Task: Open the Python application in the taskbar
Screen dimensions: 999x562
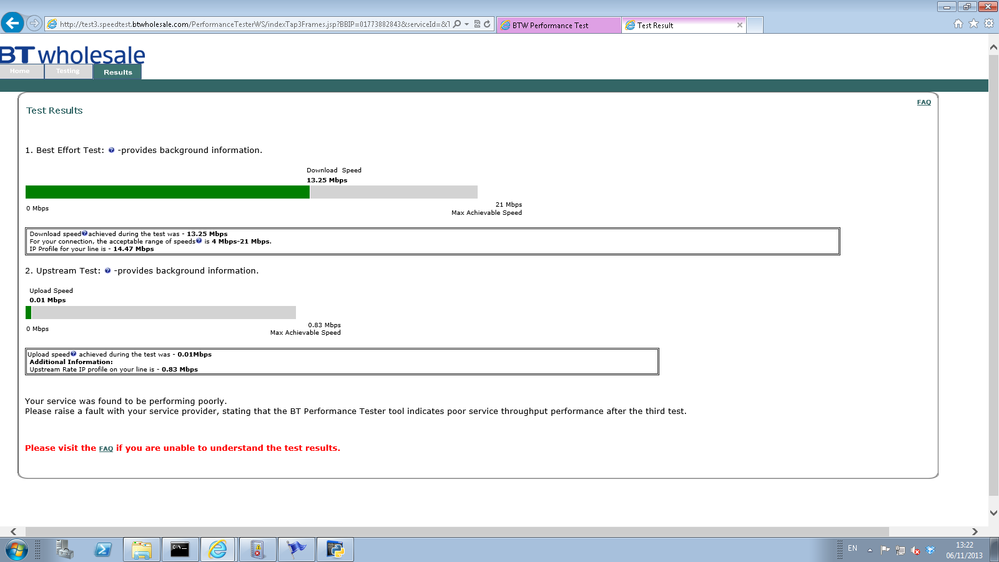Action: click(x=334, y=549)
